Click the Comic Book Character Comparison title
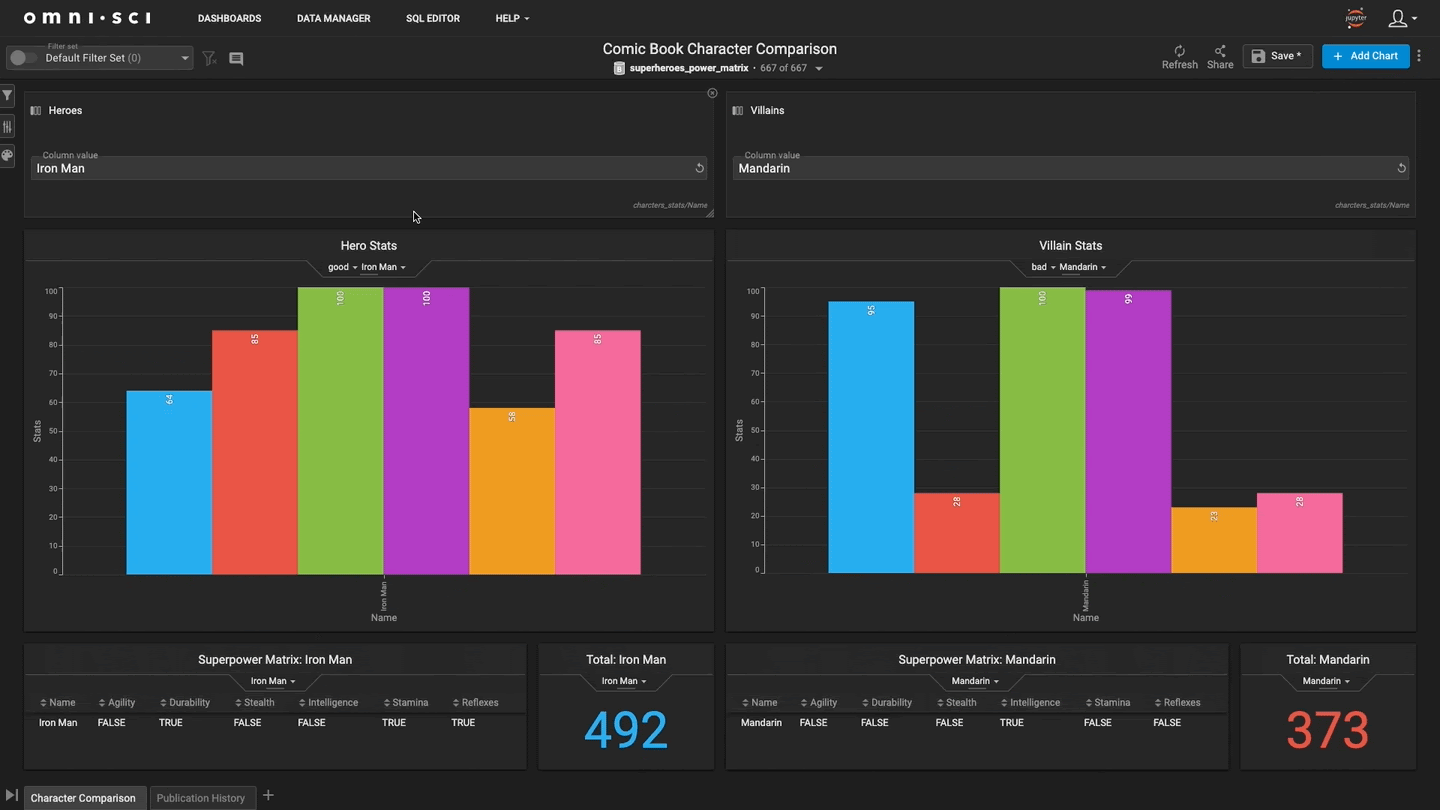1440x810 pixels. pos(719,49)
